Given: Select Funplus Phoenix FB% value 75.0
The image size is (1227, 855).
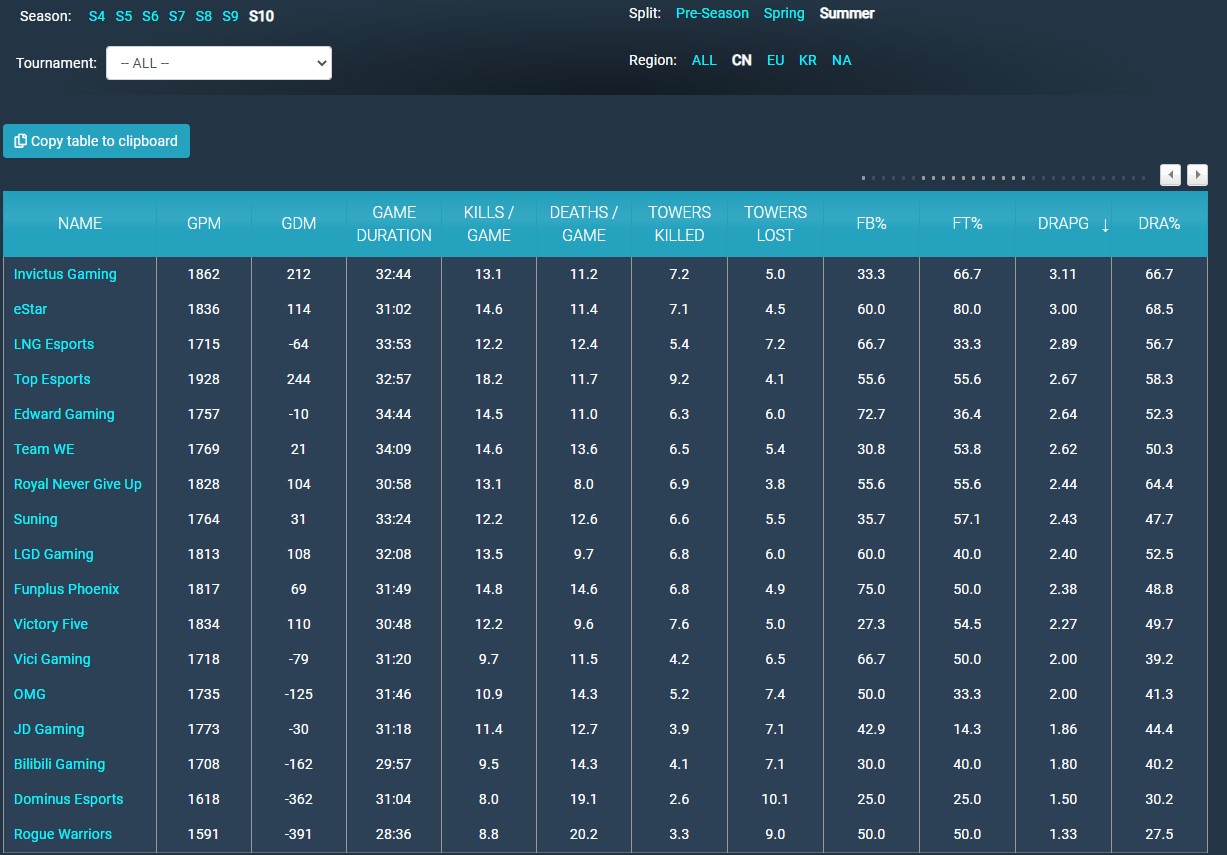Looking at the screenshot, I should 871,589.
